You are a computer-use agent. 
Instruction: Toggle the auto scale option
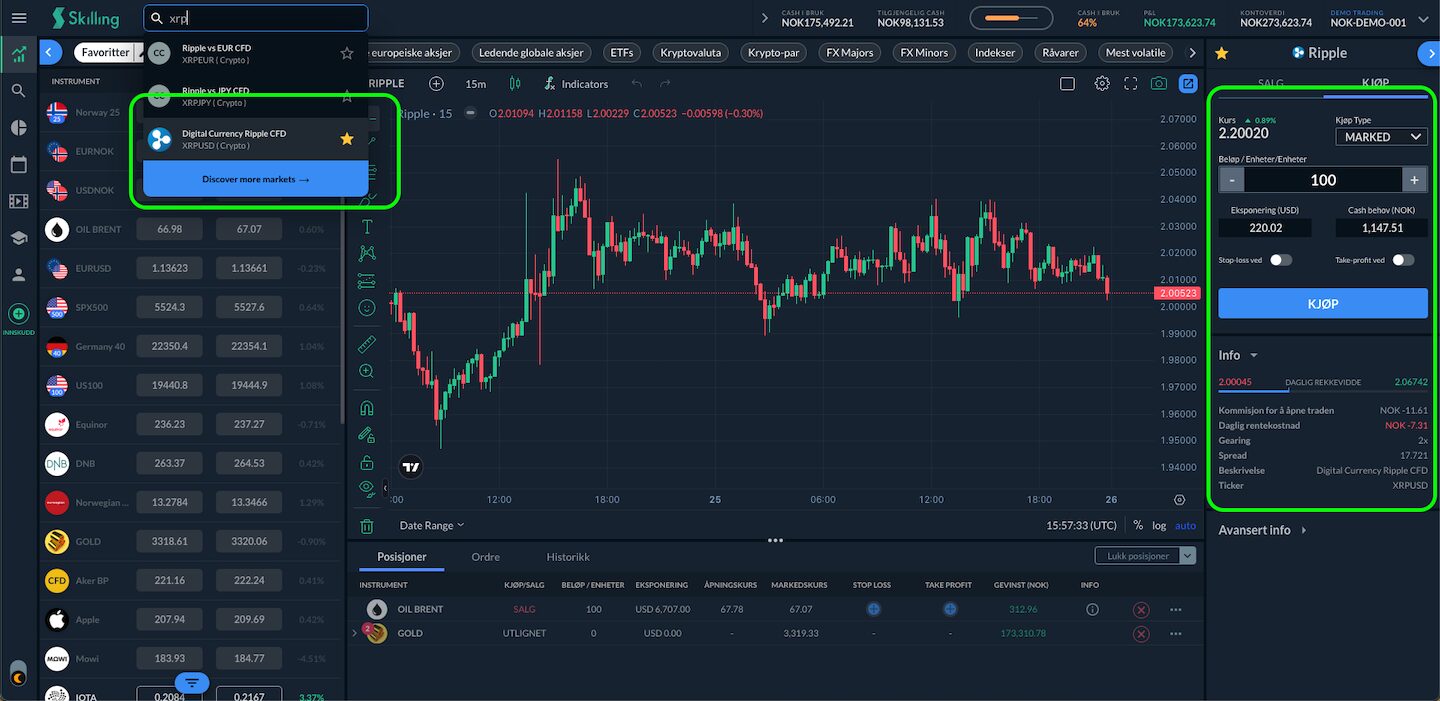point(1185,525)
